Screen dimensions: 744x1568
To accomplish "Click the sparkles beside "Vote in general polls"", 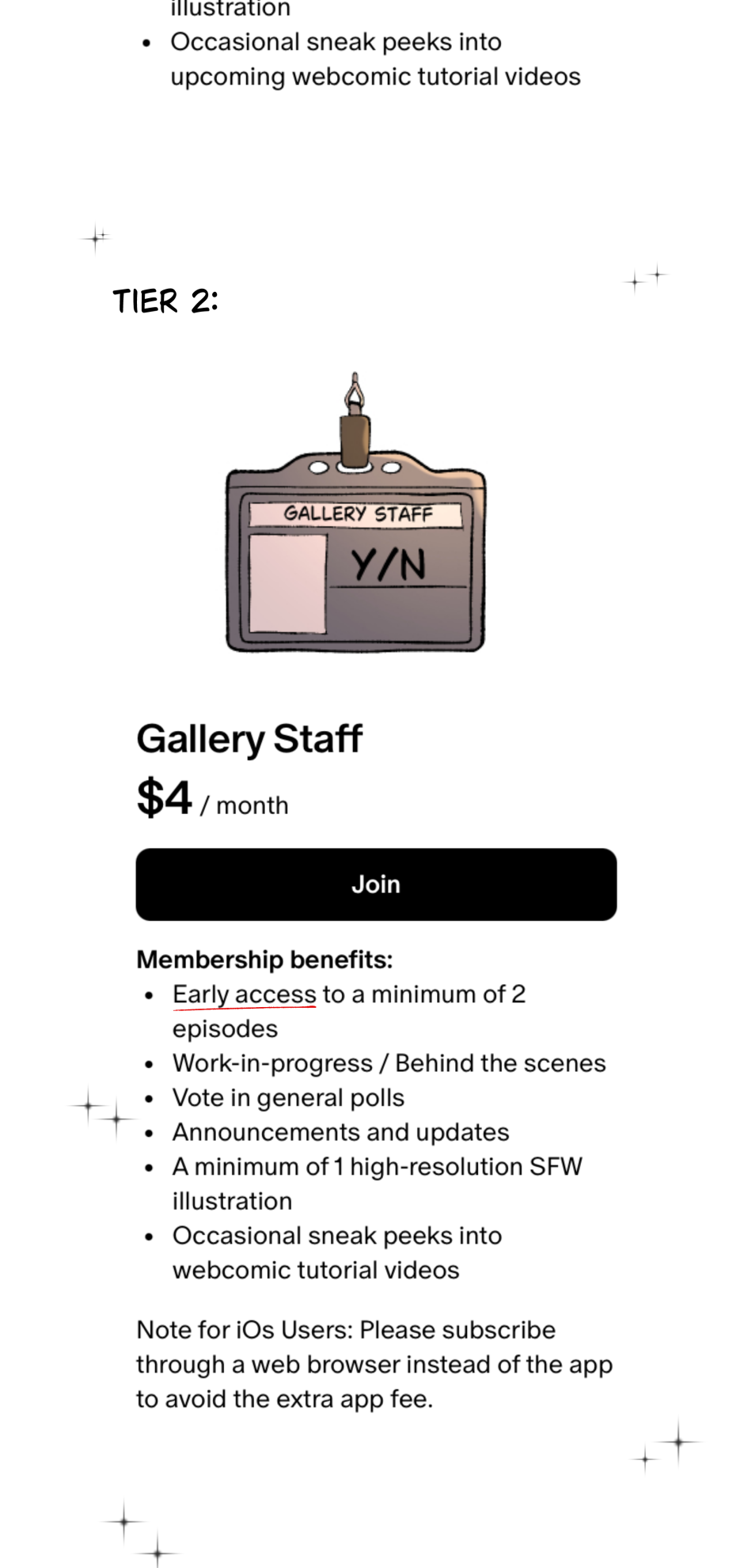I will pyautogui.click(x=103, y=1112).
